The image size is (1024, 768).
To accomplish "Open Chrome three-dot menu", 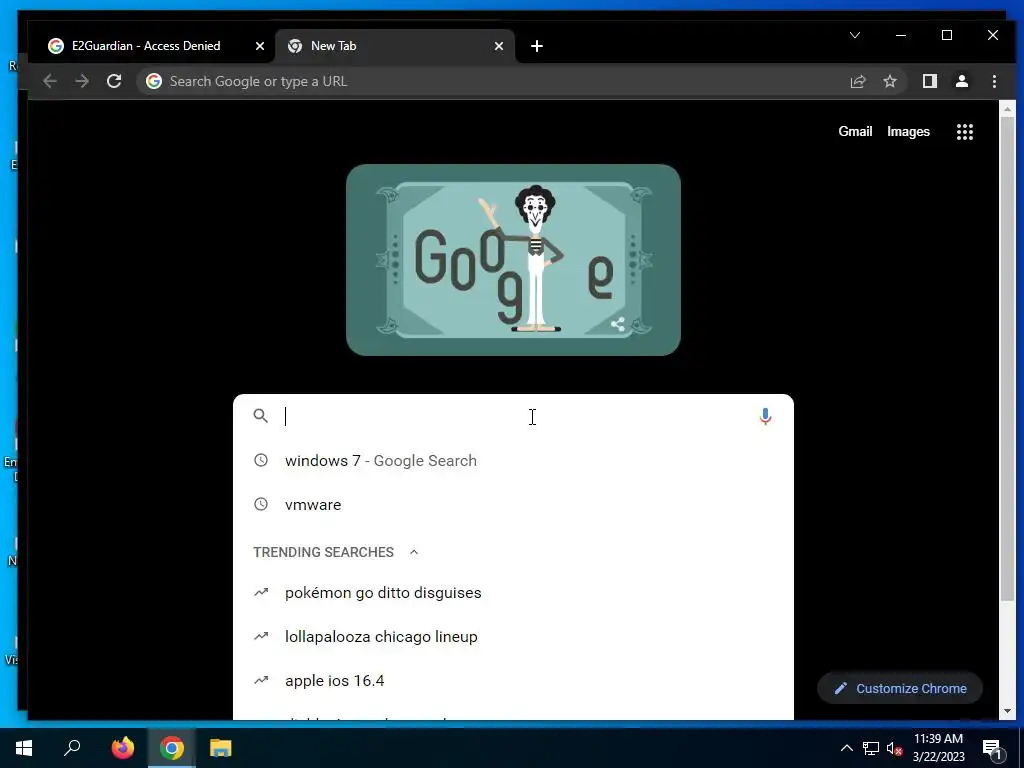I will coord(994,81).
